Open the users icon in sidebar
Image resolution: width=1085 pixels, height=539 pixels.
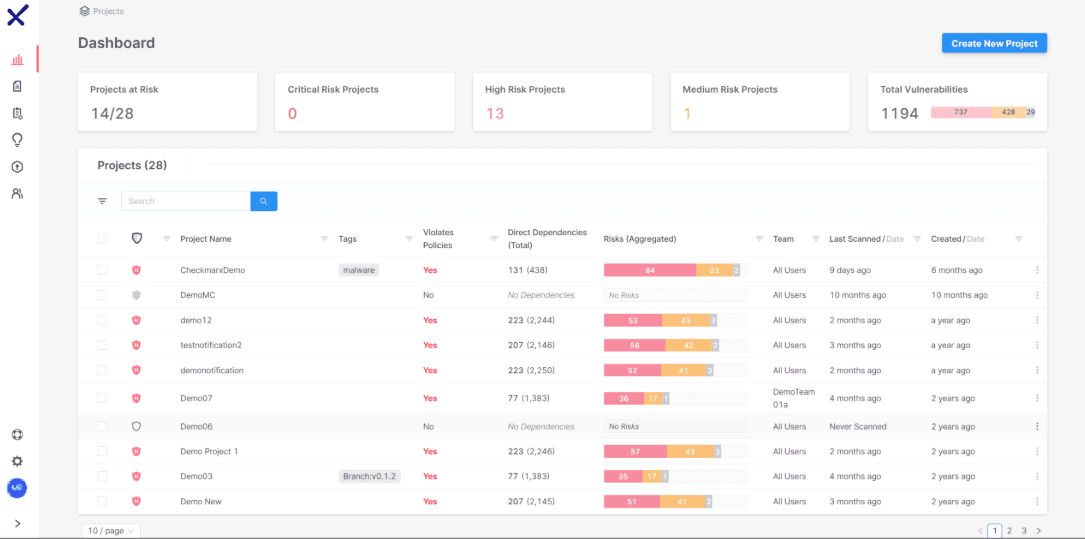tap(18, 194)
